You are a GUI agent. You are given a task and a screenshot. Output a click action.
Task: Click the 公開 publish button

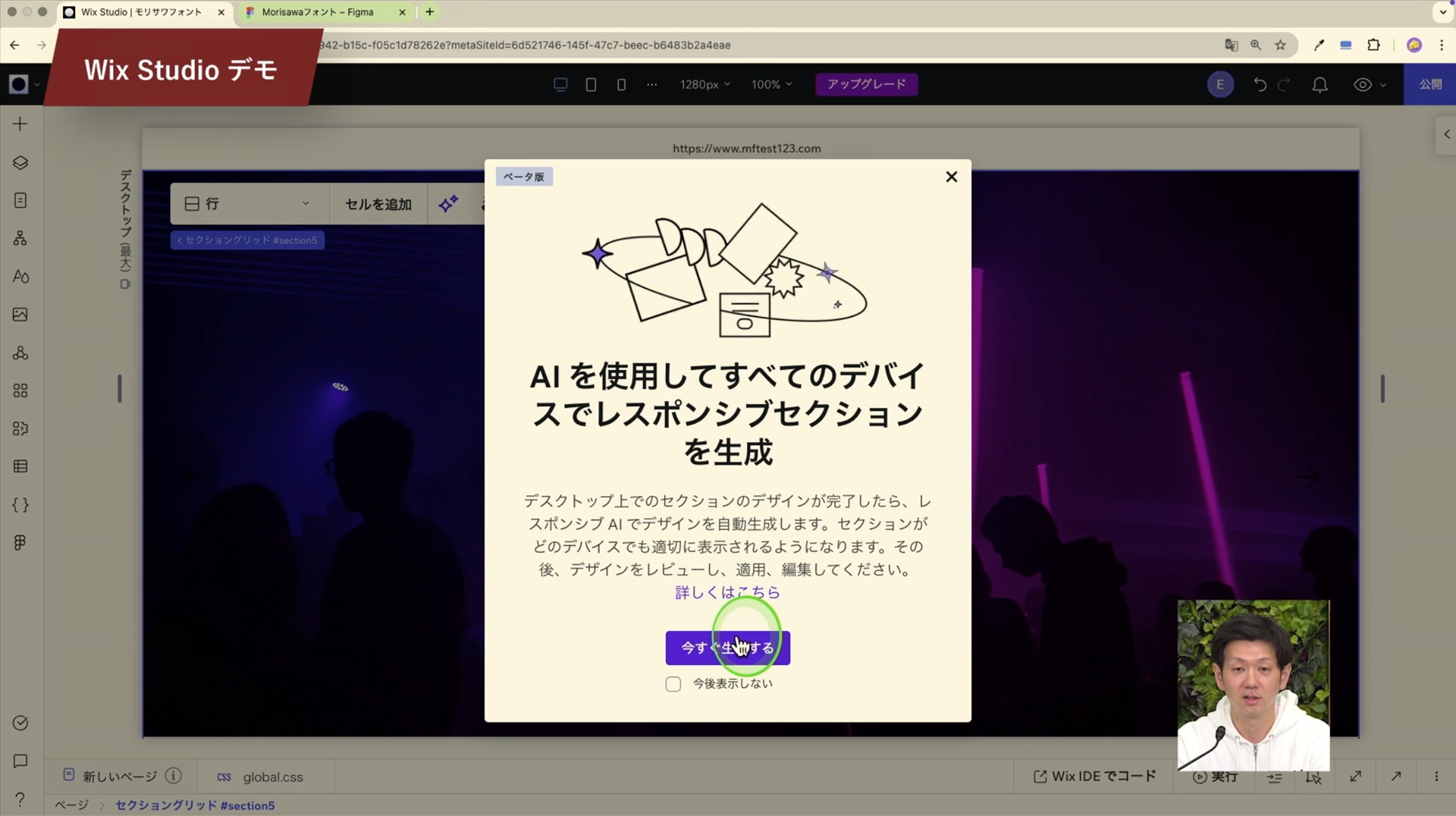(1430, 84)
